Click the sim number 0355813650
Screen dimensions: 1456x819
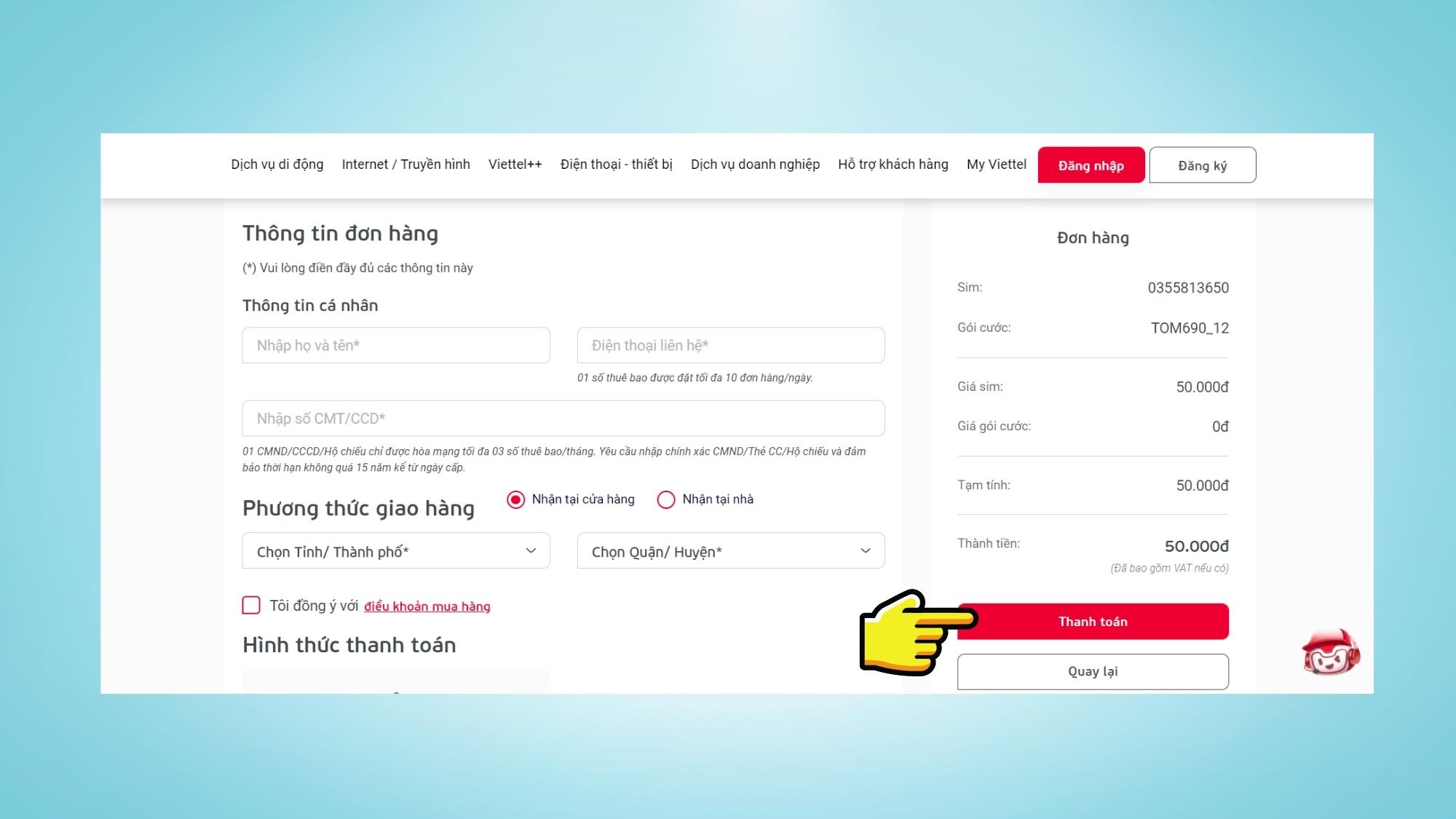[x=1188, y=288]
